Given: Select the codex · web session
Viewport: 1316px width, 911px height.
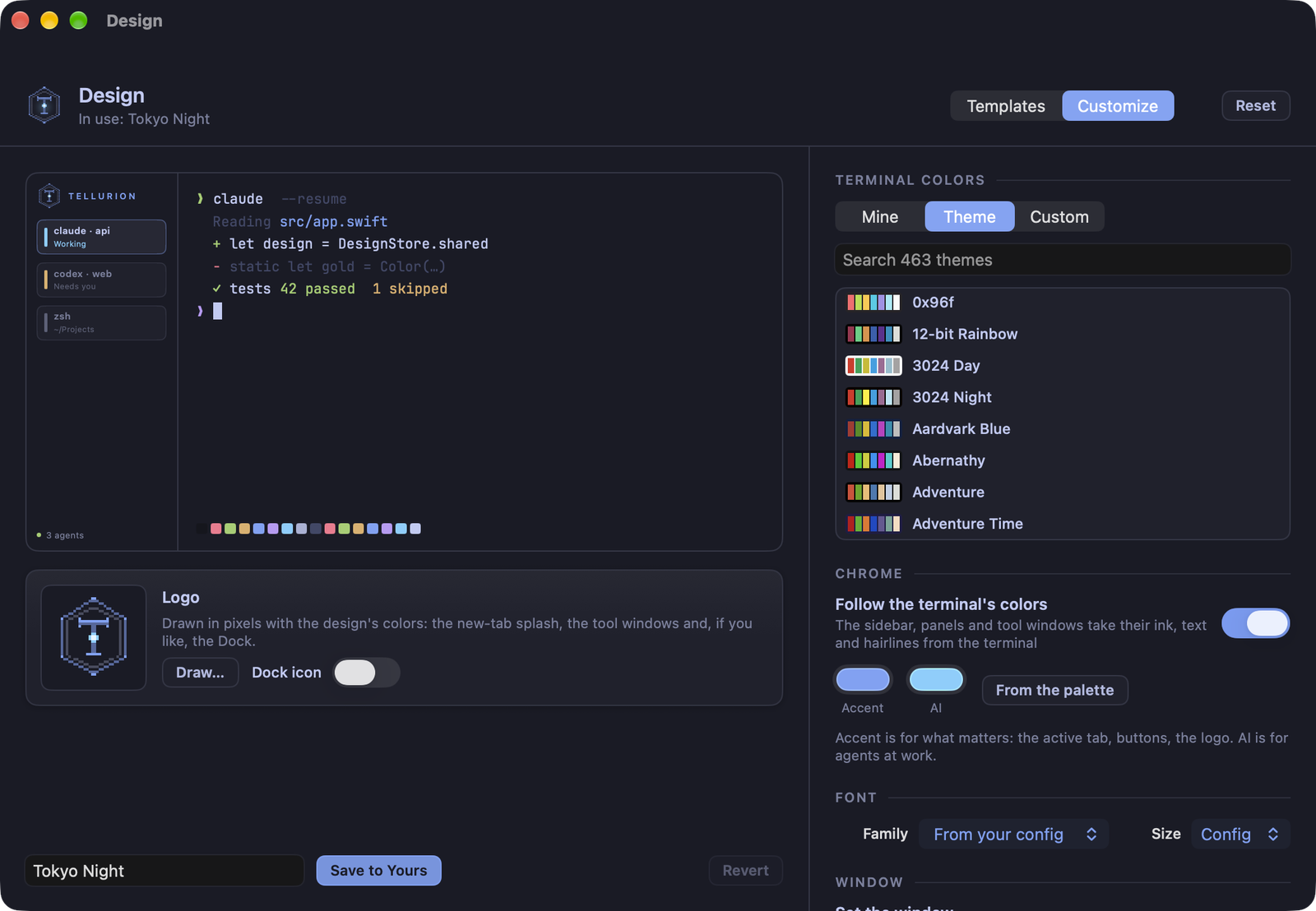Looking at the screenshot, I should click(x=101, y=280).
